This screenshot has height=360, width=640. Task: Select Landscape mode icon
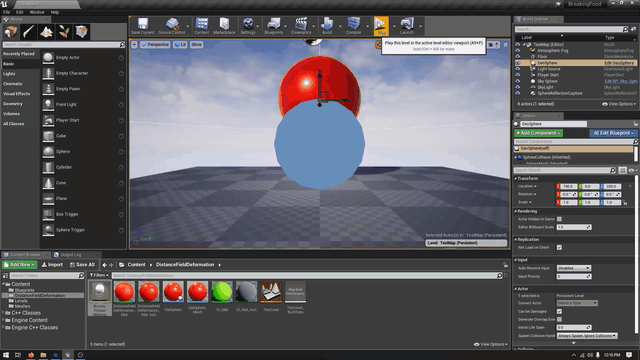click(46, 31)
